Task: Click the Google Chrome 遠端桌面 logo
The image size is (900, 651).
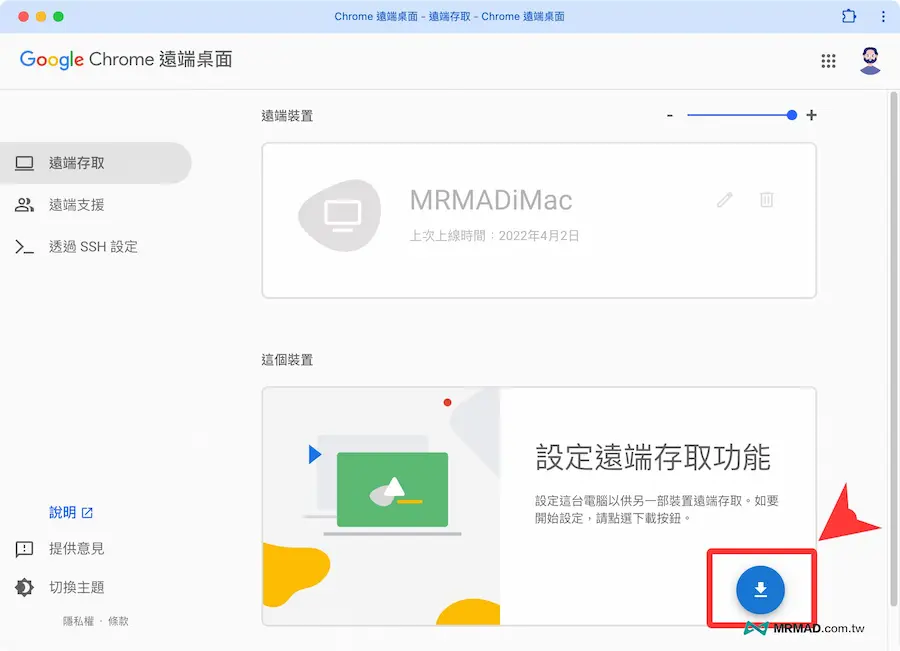Action: 126,60
